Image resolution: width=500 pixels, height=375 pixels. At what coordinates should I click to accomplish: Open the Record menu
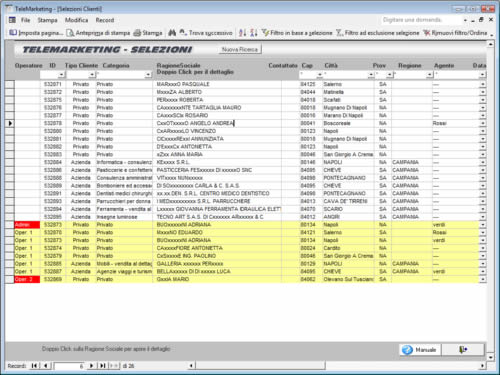click(x=105, y=20)
